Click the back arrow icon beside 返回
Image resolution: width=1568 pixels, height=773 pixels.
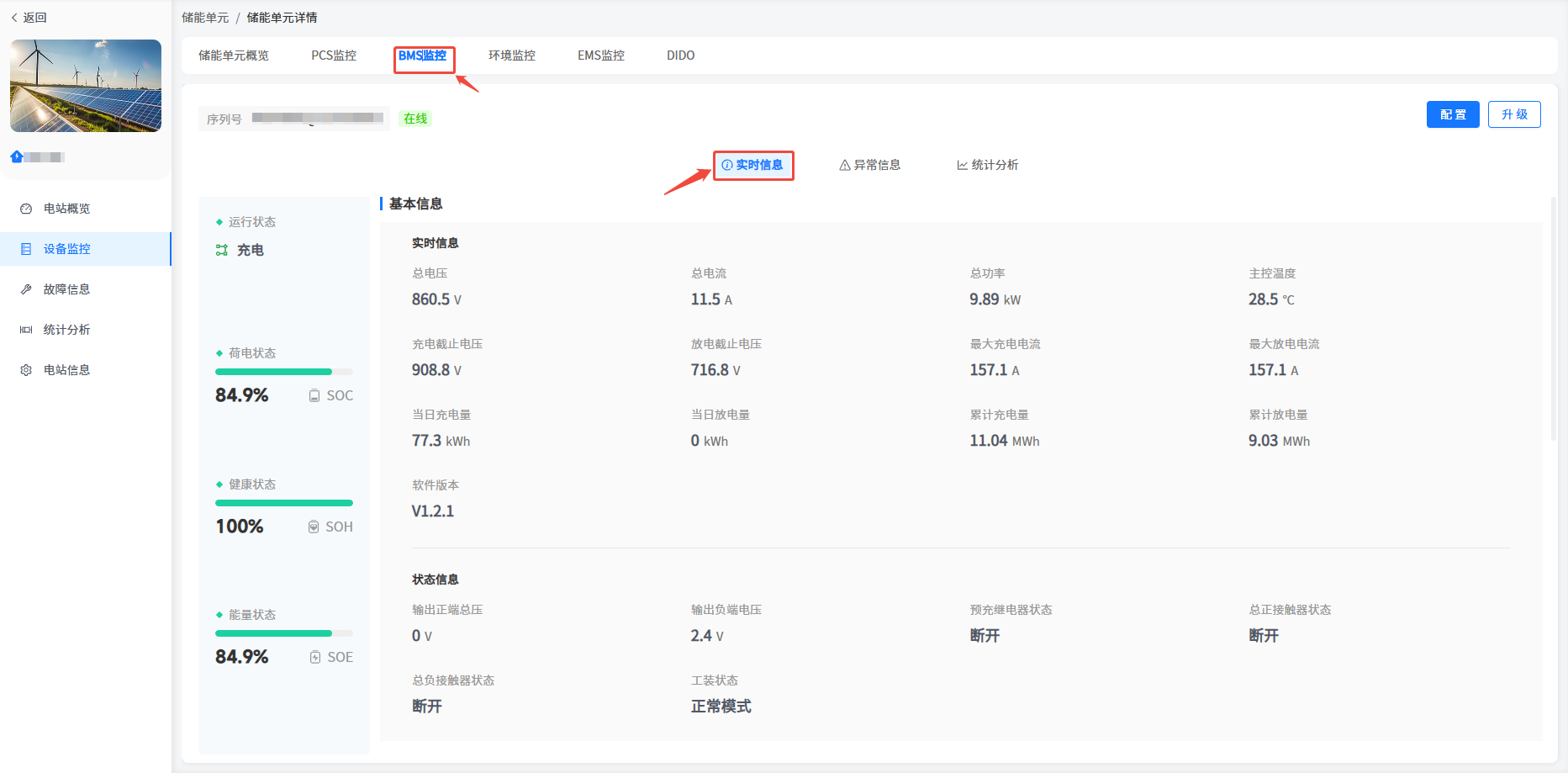[x=14, y=18]
